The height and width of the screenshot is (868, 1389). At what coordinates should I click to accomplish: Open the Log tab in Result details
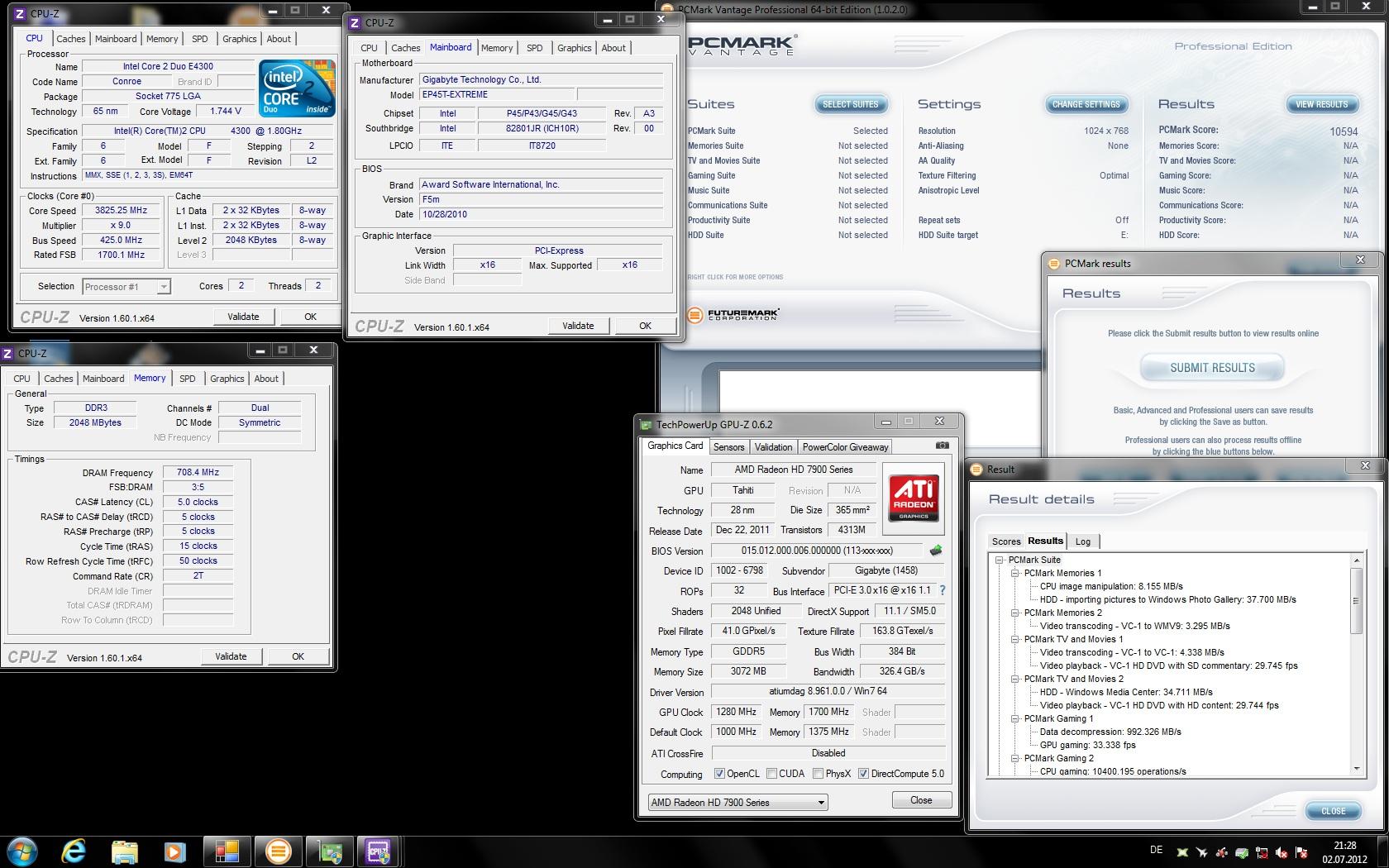pyautogui.click(x=1082, y=541)
